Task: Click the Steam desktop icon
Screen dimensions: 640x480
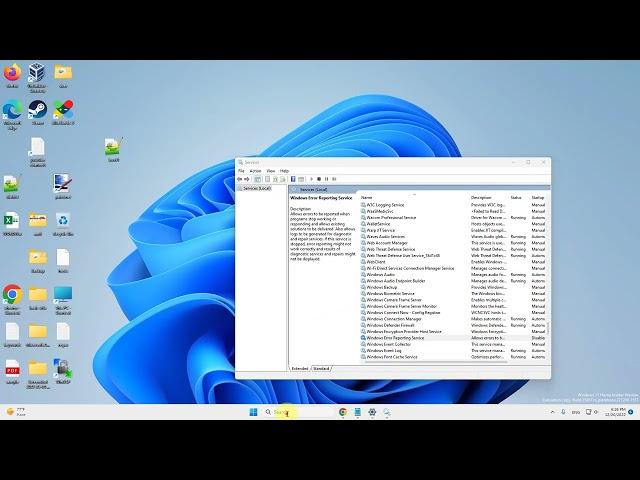Action: 38,113
